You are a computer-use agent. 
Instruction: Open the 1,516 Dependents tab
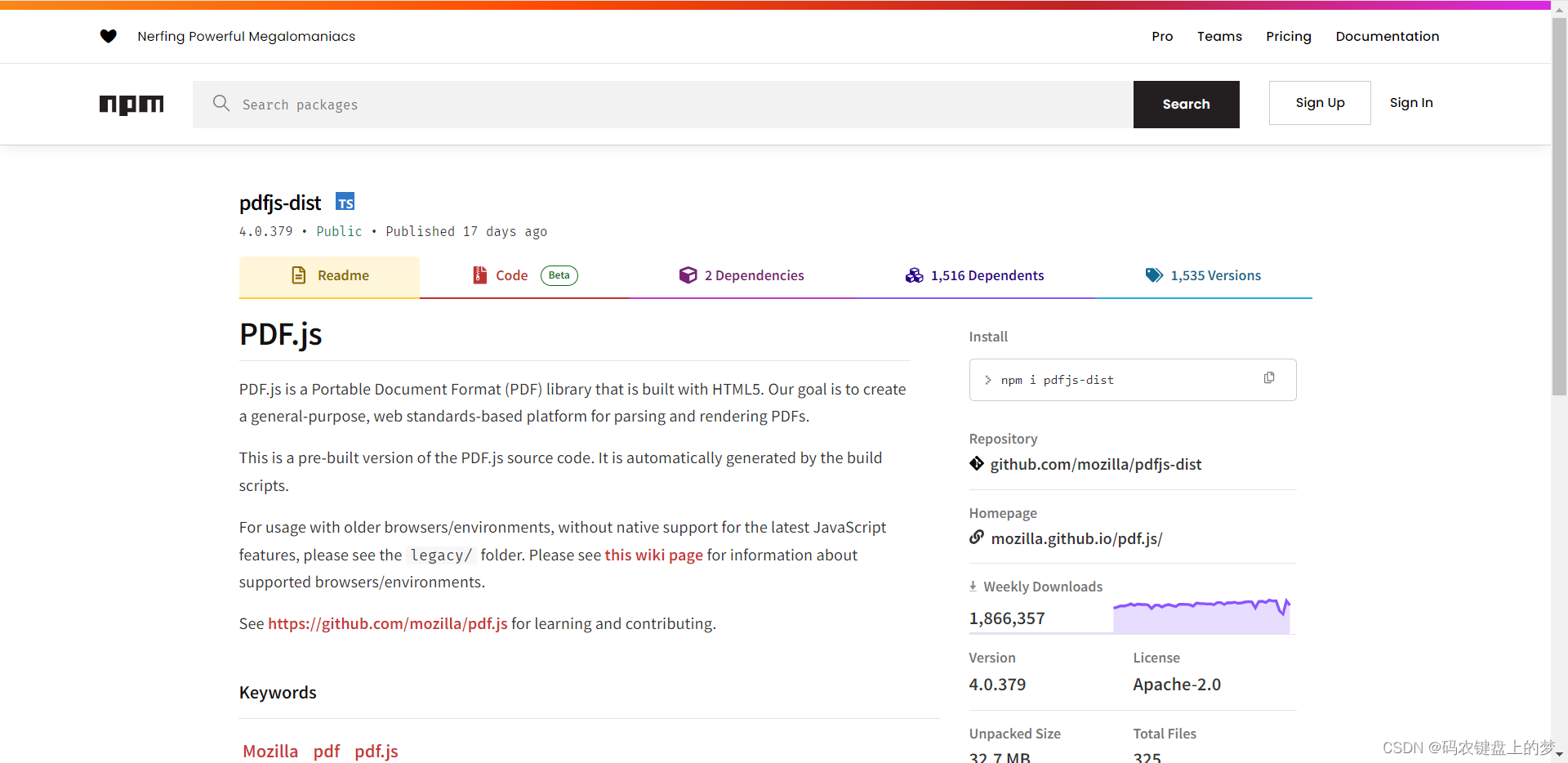tap(974, 277)
